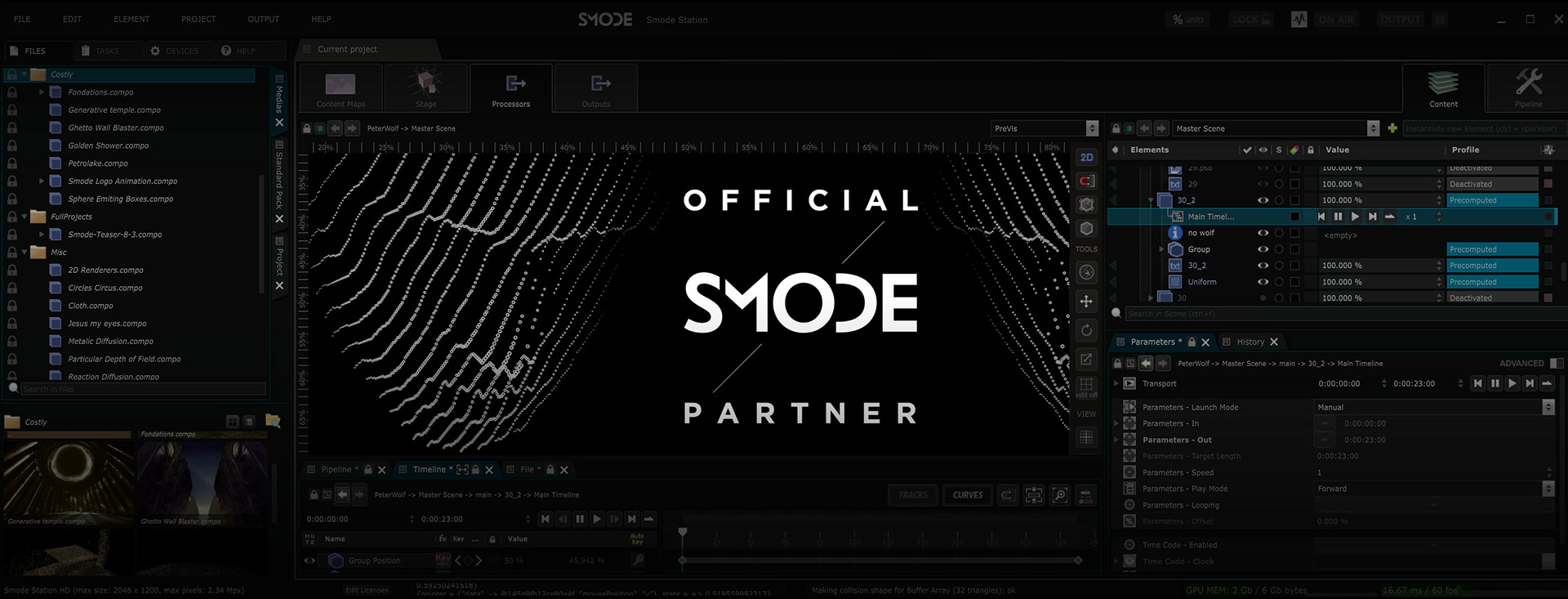Open Launch Mode Manual dropdown
The width and height of the screenshot is (1568, 599).
[x=1434, y=407]
